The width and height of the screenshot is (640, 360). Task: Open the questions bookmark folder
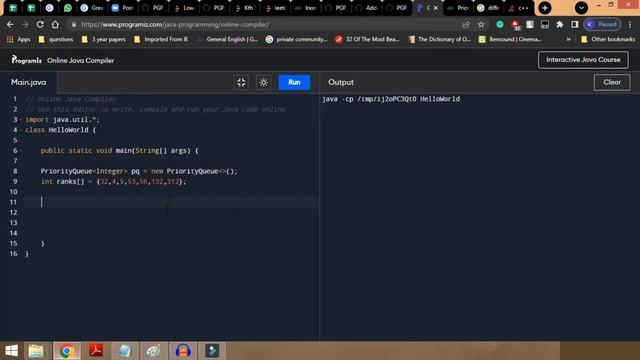click(56, 39)
